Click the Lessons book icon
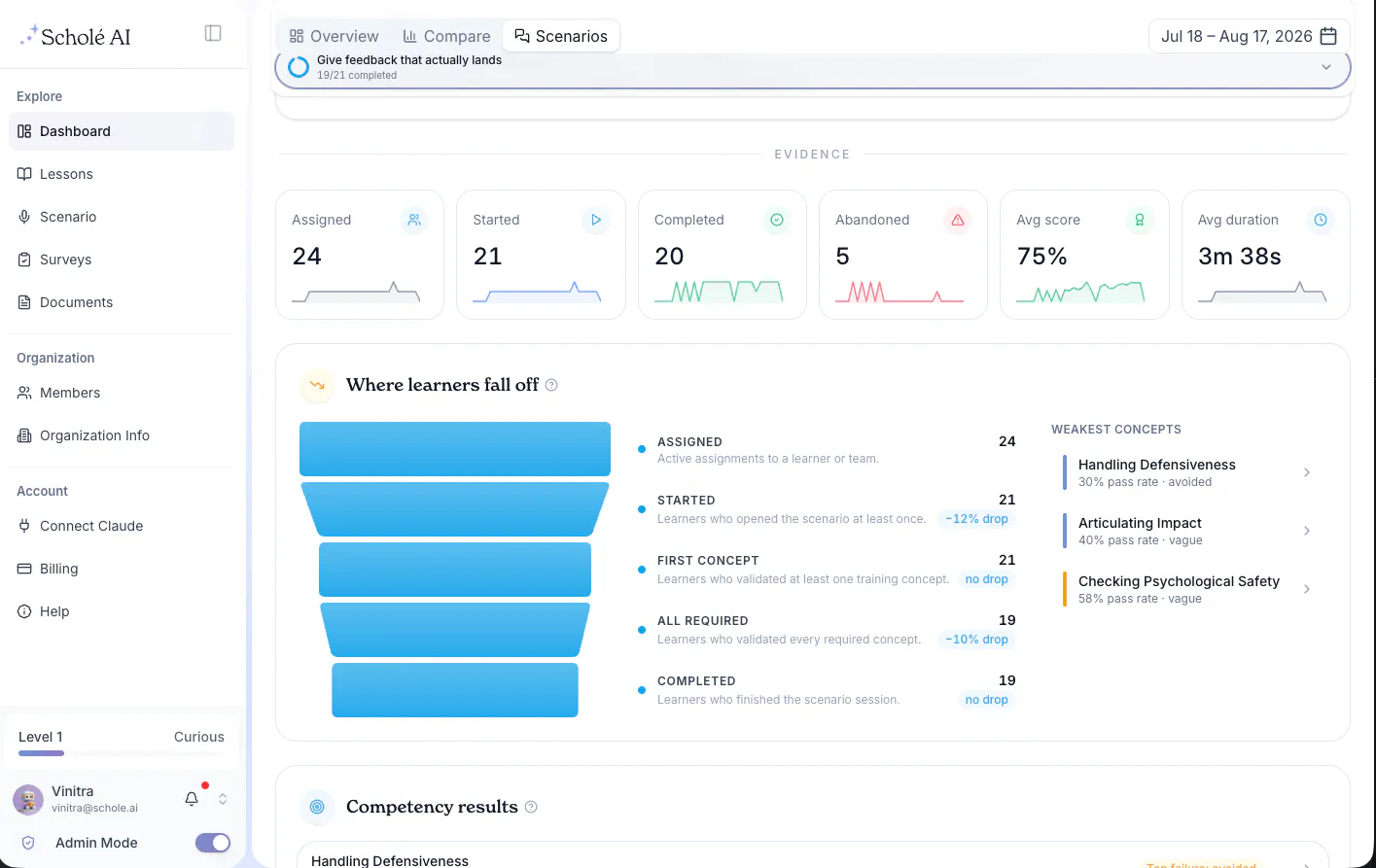This screenshot has height=868, width=1376. tap(24, 174)
